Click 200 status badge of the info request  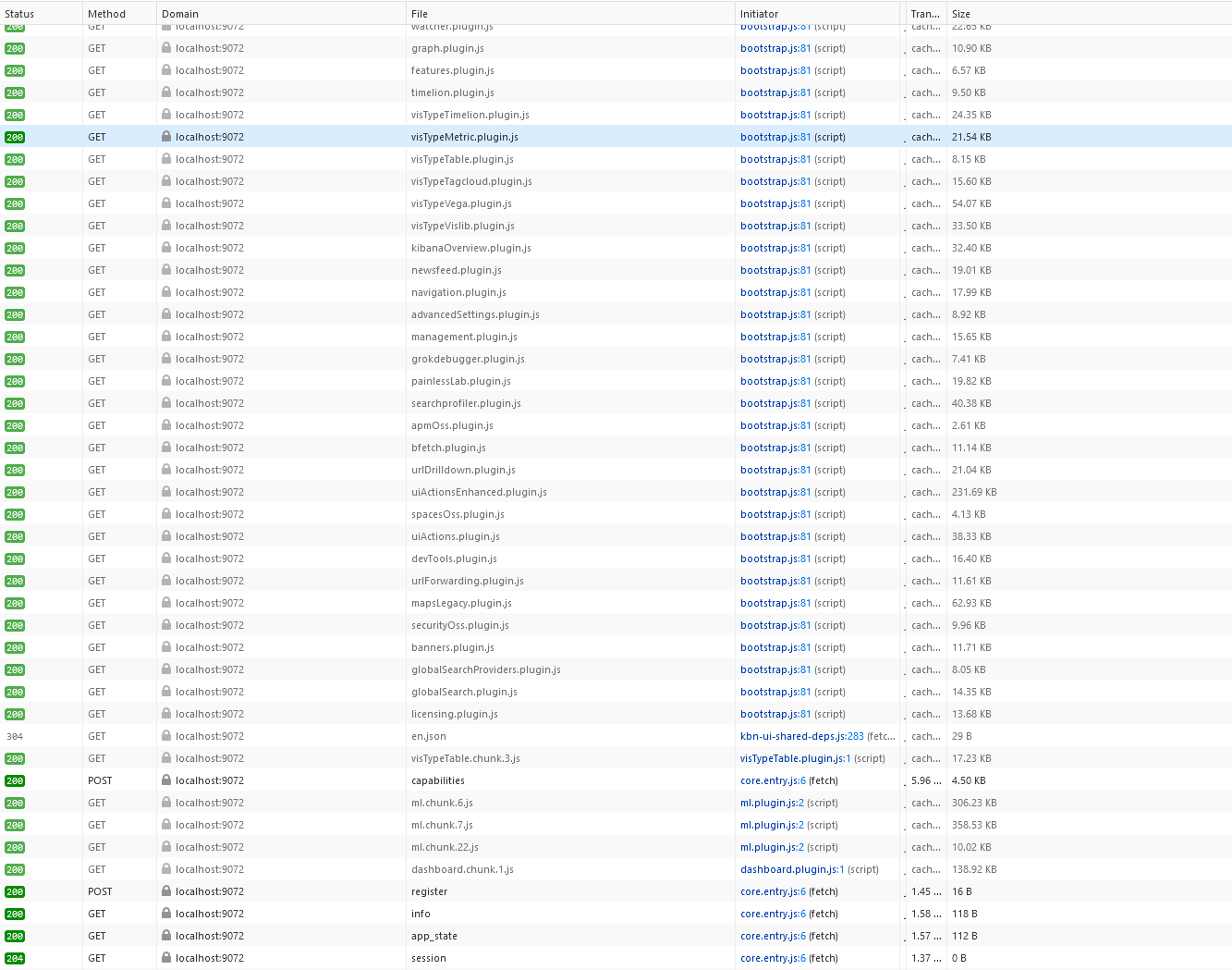pos(15,915)
